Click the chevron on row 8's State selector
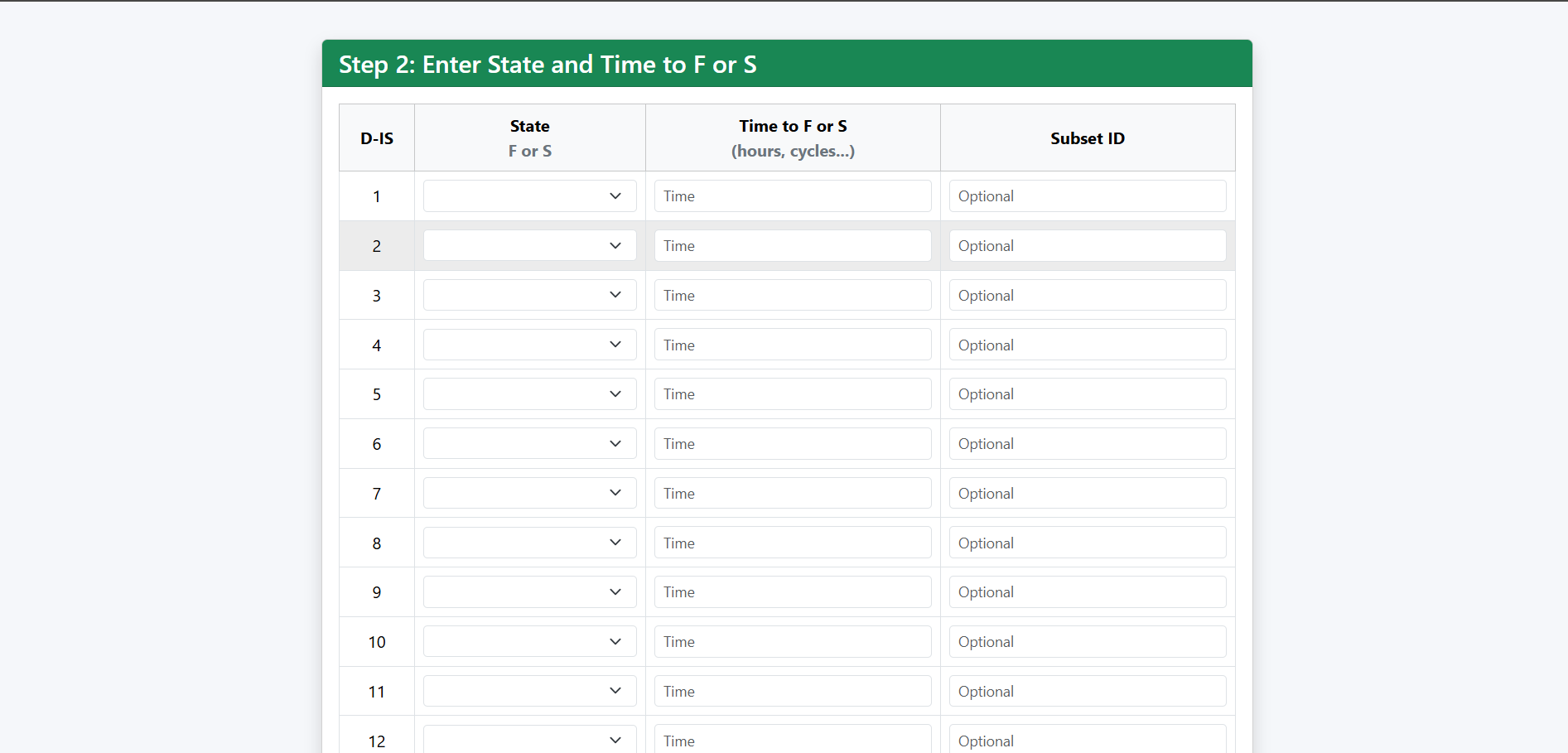The image size is (1568, 753). (x=615, y=542)
